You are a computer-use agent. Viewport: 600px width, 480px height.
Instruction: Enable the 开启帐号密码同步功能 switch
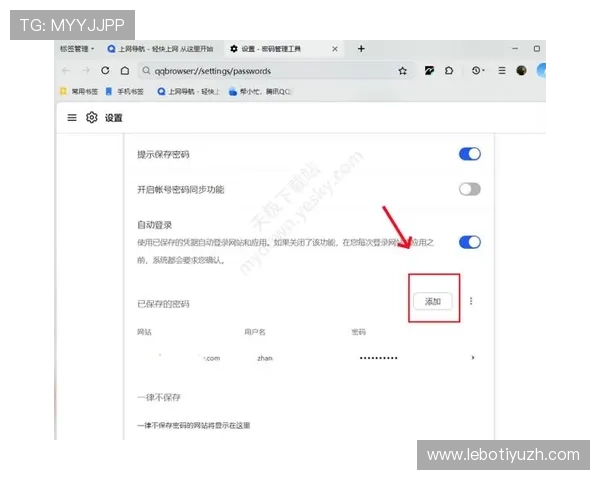point(470,189)
